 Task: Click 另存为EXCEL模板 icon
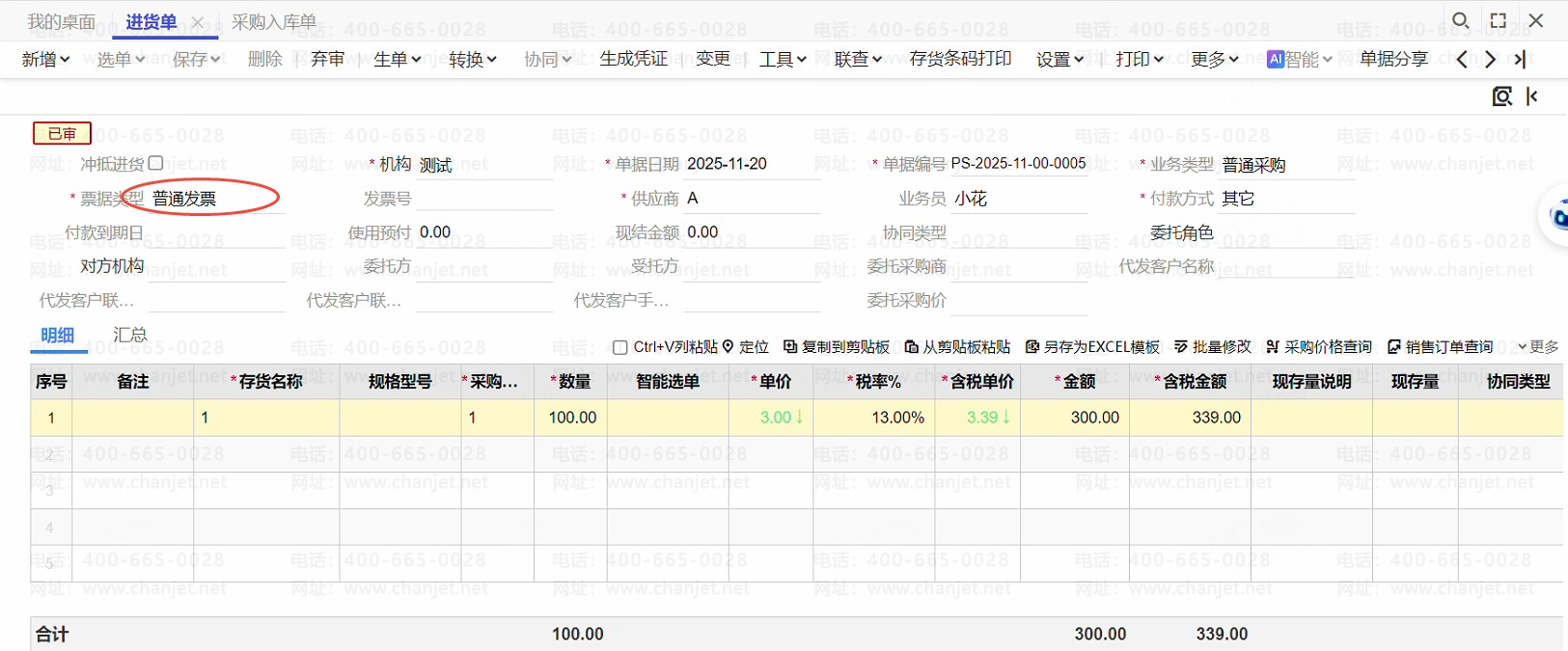(1032, 347)
